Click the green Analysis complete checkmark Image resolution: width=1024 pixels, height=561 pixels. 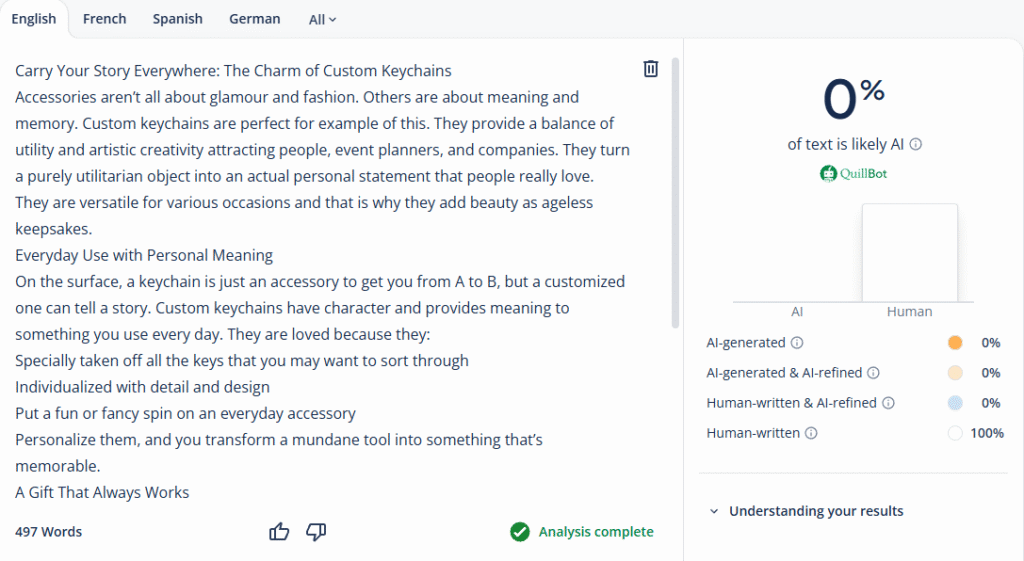coord(520,532)
